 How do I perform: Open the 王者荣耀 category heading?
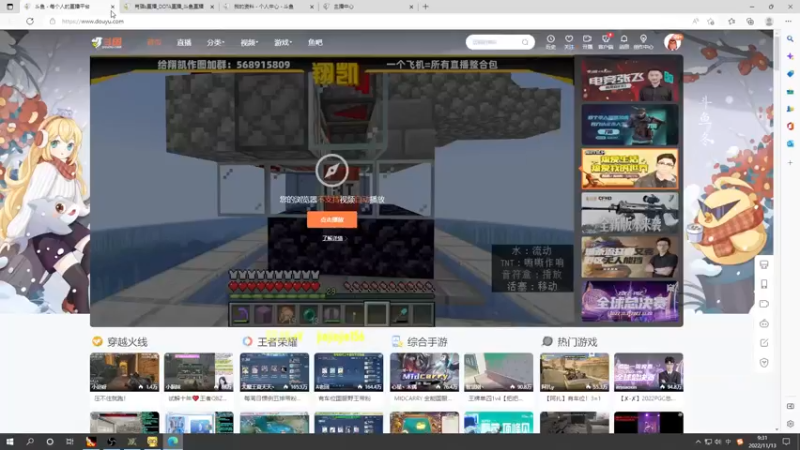pos(277,342)
